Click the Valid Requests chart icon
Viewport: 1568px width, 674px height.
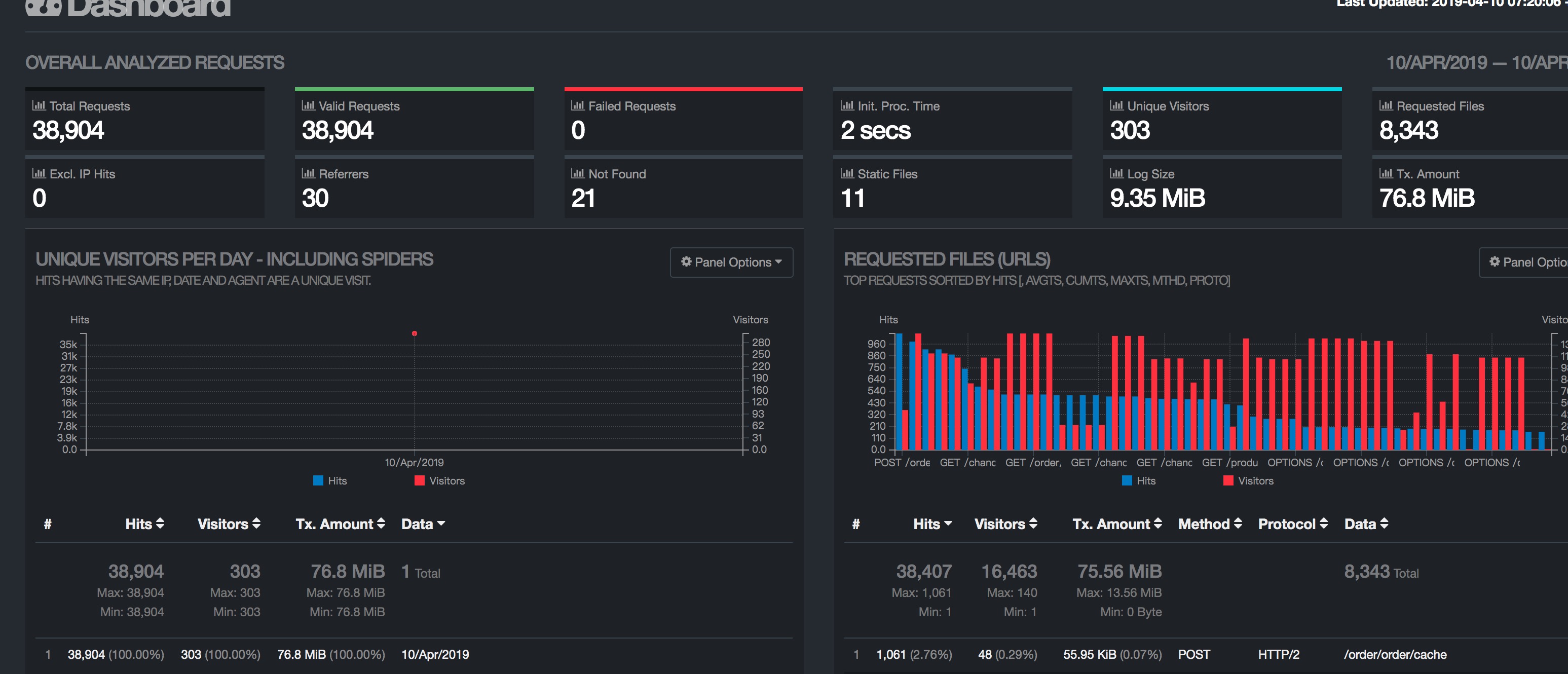click(x=309, y=105)
